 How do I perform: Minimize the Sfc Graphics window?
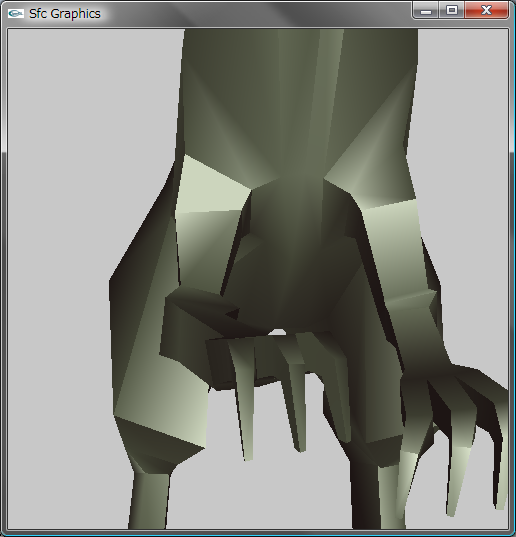click(x=426, y=11)
